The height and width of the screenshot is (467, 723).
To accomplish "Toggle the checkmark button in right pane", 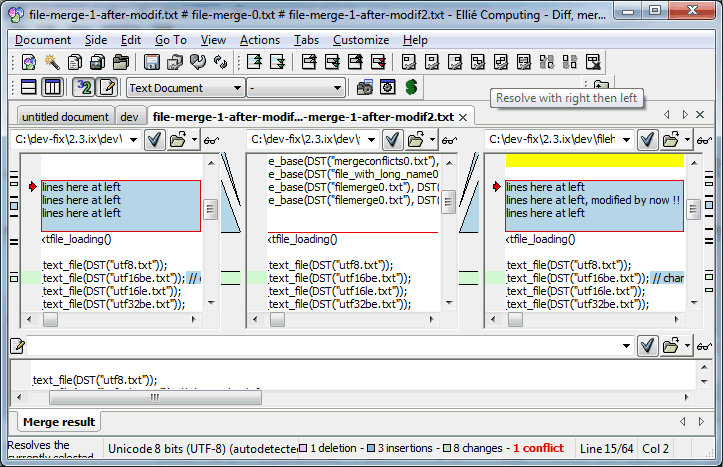I will point(647,139).
